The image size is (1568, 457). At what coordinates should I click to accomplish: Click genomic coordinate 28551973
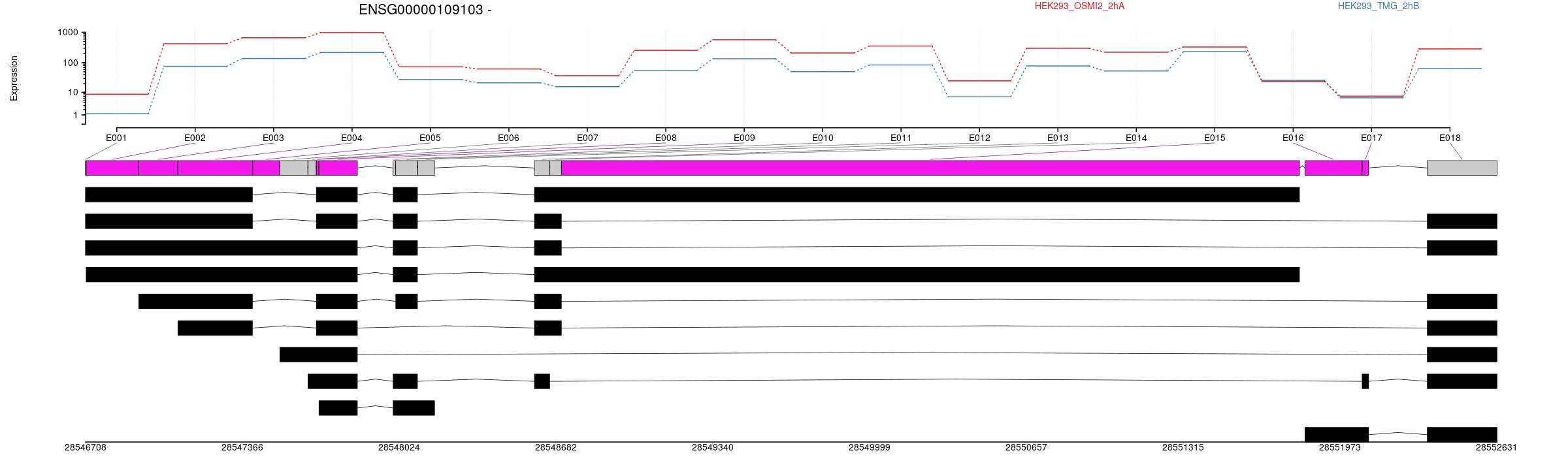(1340, 447)
